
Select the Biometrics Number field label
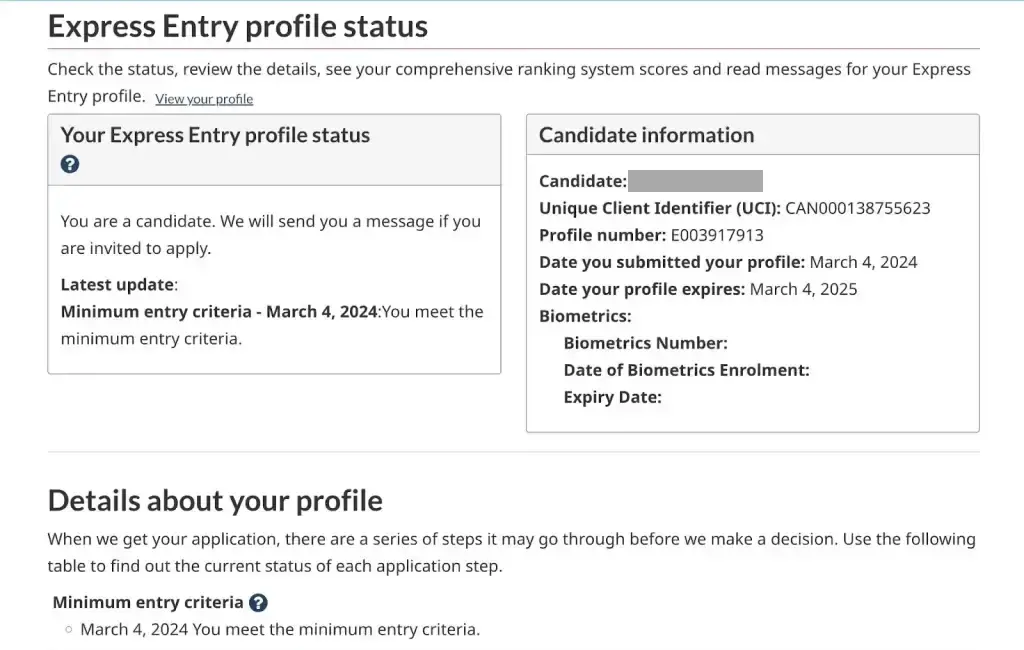(645, 342)
